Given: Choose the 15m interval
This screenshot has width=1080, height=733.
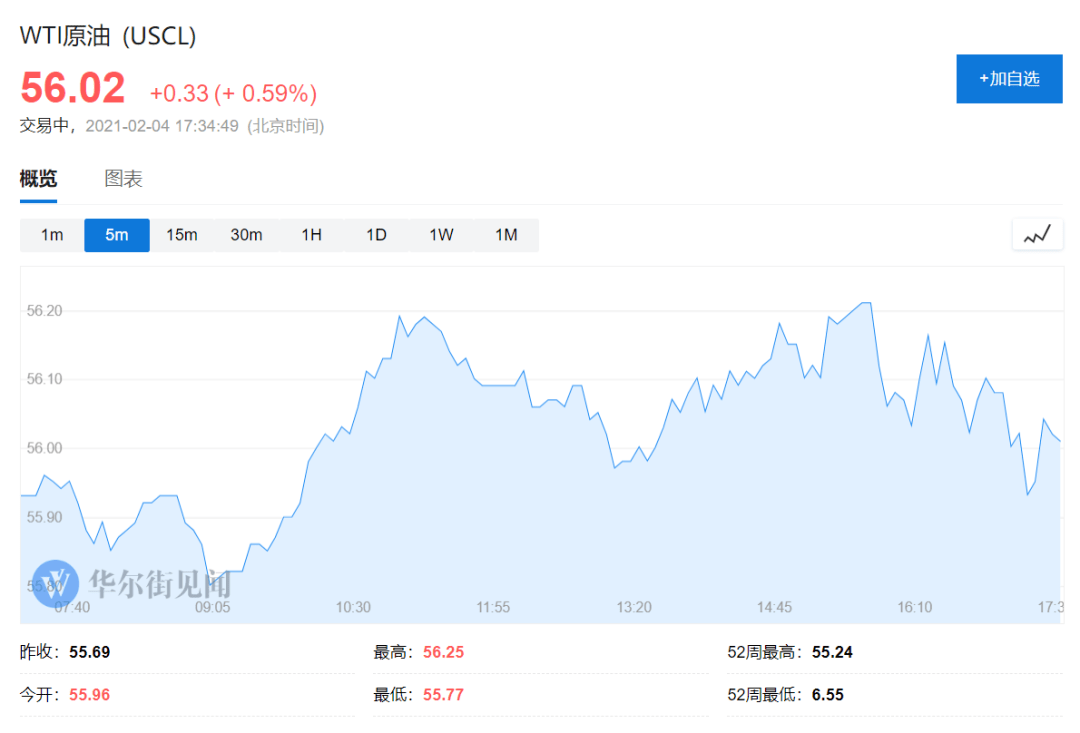Looking at the screenshot, I should pos(182,235).
